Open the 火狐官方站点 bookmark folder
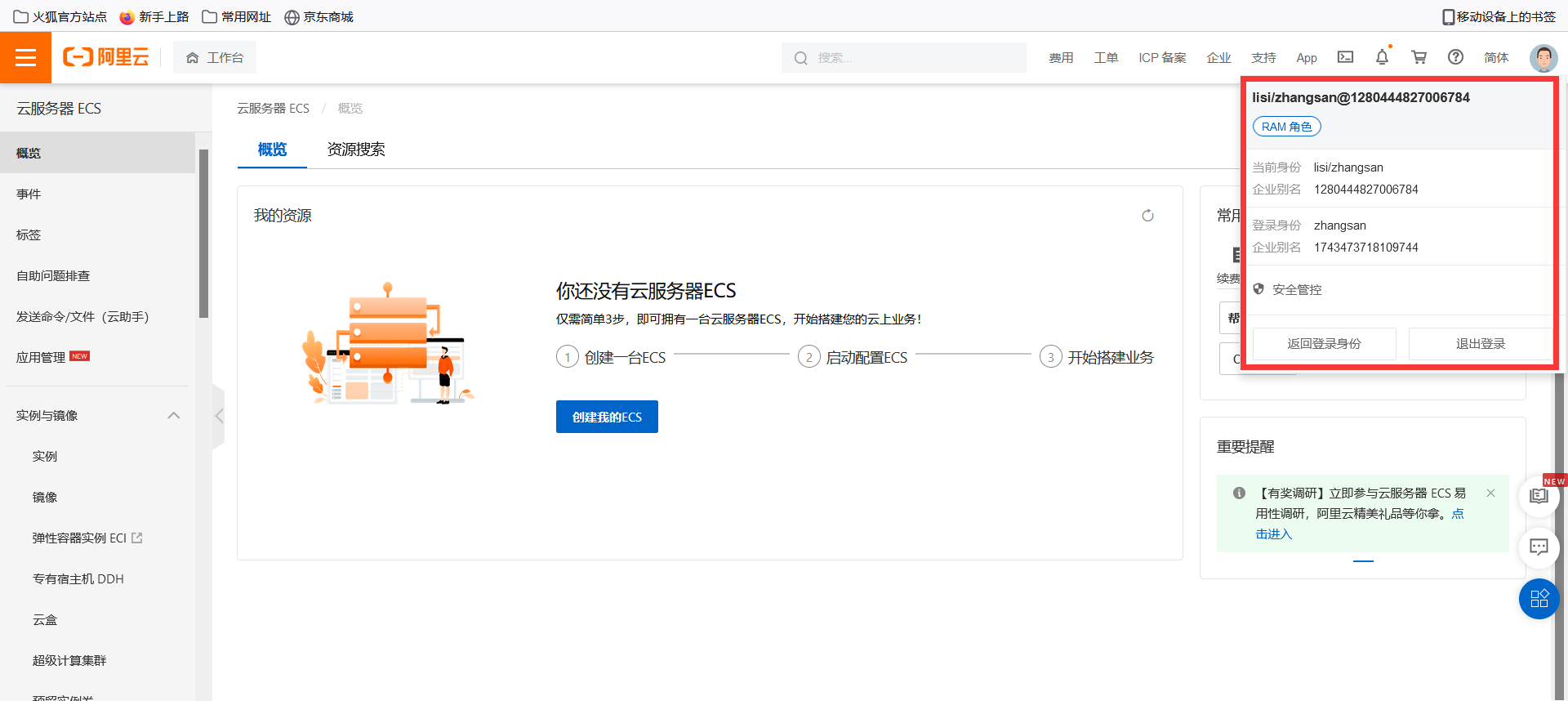 point(60,16)
